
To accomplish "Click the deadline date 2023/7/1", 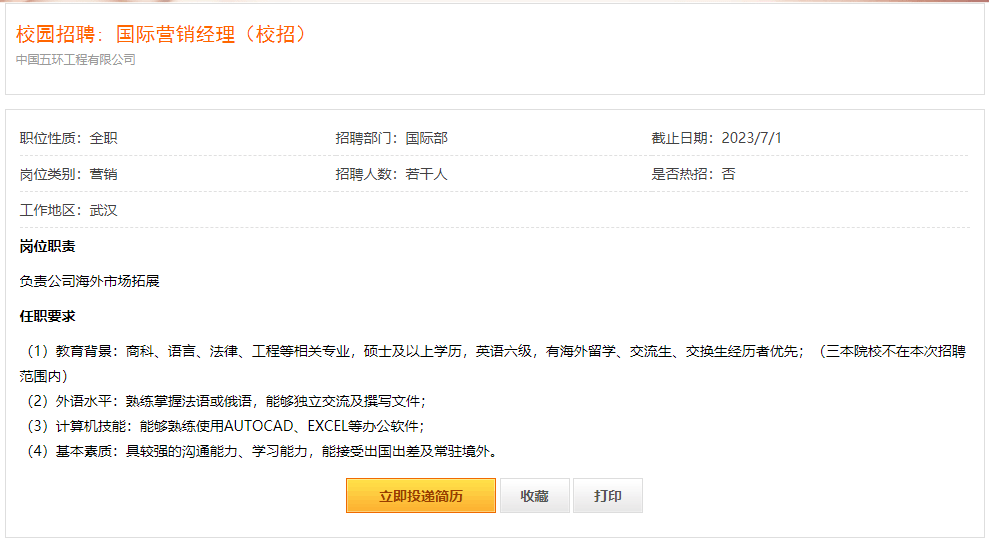I will pyautogui.click(x=751, y=138).
